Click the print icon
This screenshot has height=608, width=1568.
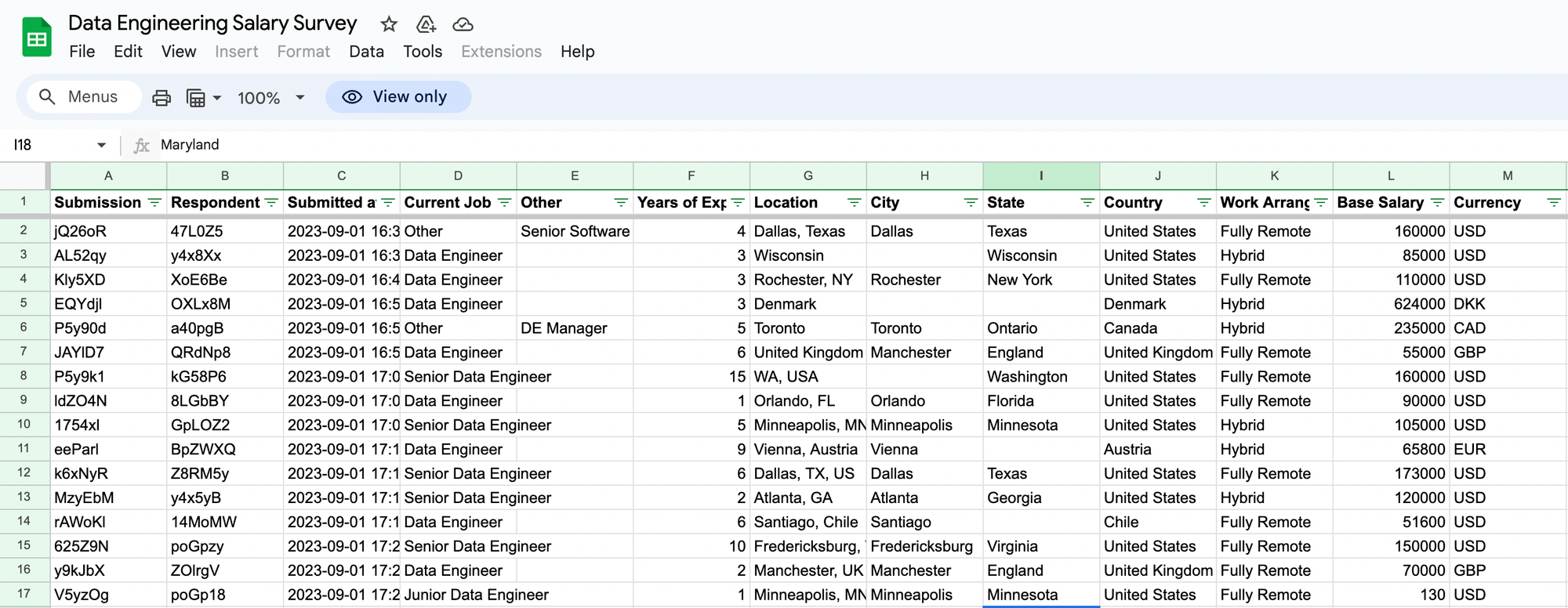(162, 98)
